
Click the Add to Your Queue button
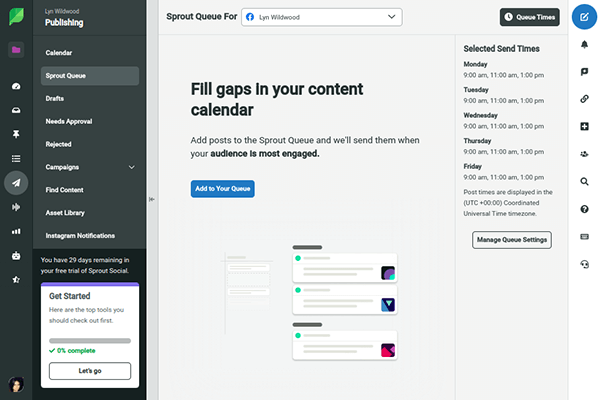click(x=222, y=188)
